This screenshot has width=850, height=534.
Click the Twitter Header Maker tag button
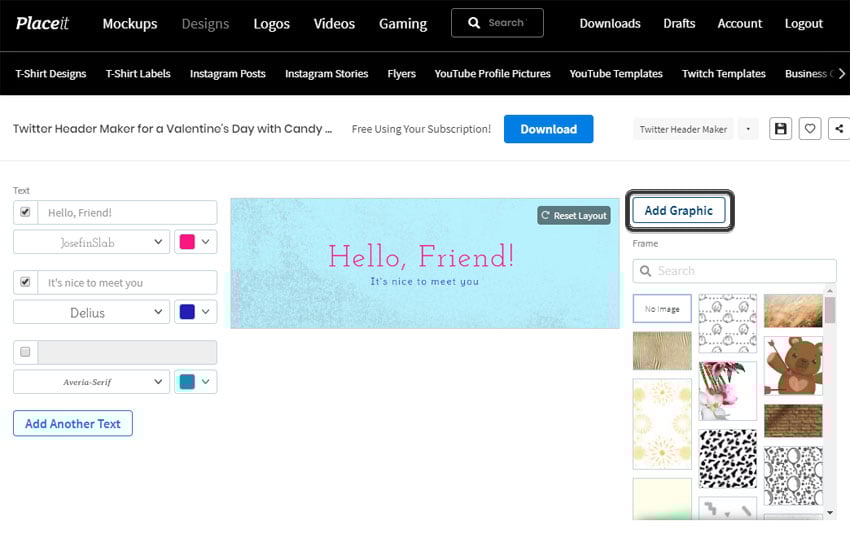click(683, 129)
